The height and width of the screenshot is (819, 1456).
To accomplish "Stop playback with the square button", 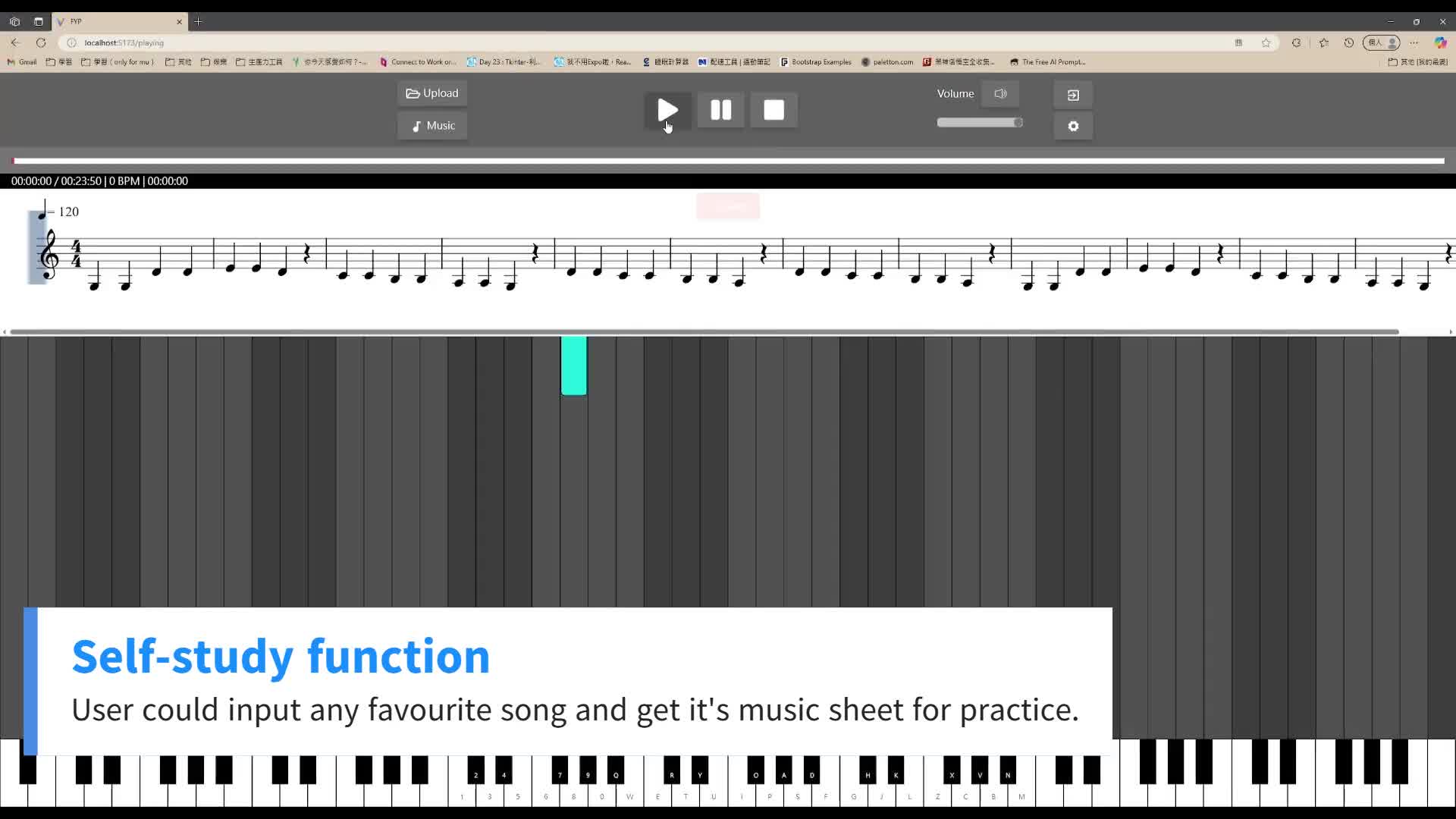I will (x=773, y=110).
